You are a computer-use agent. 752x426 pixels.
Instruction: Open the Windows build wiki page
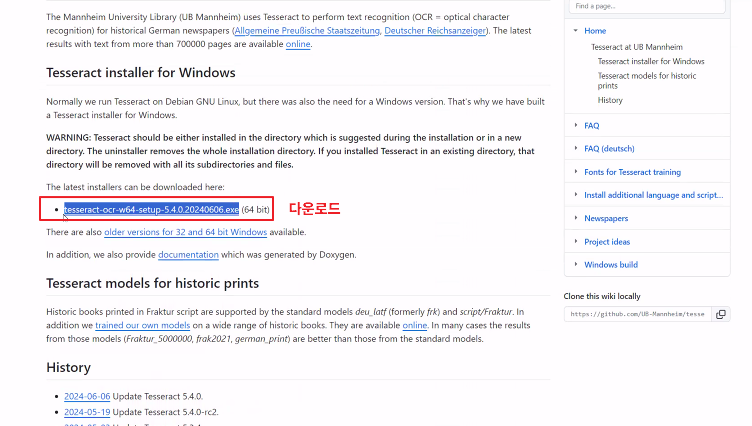coord(611,265)
